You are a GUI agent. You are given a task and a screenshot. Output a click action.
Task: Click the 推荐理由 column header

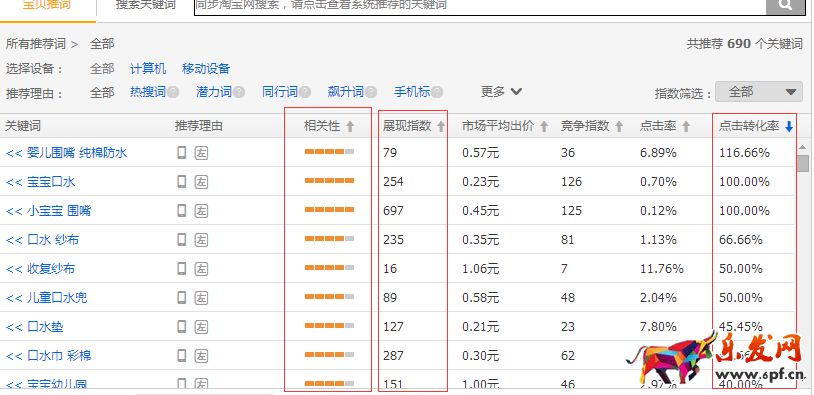click(199, 126)
